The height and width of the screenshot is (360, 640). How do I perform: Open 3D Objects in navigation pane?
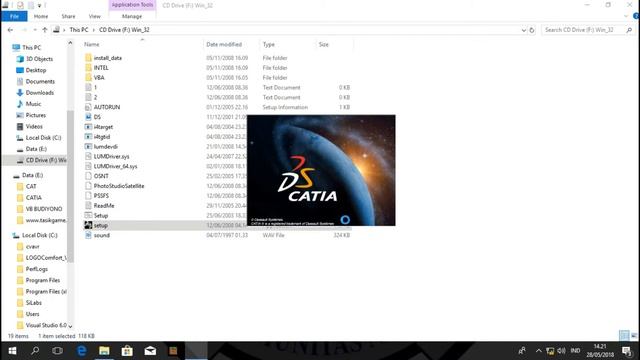39,59
